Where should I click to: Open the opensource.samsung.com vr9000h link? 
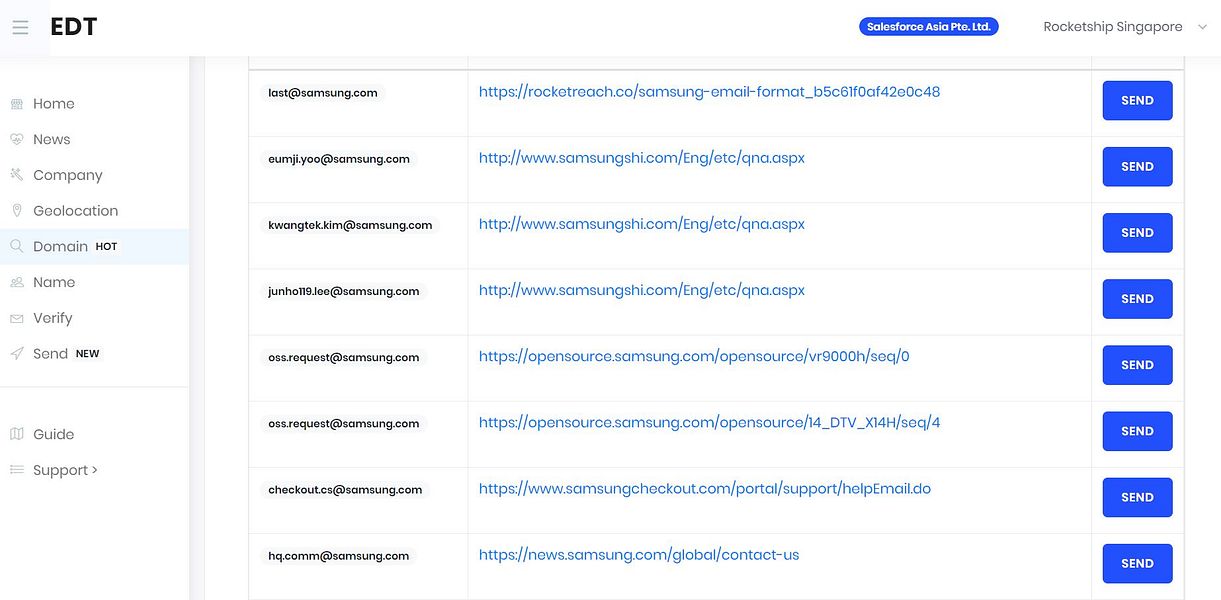[694, 356]
